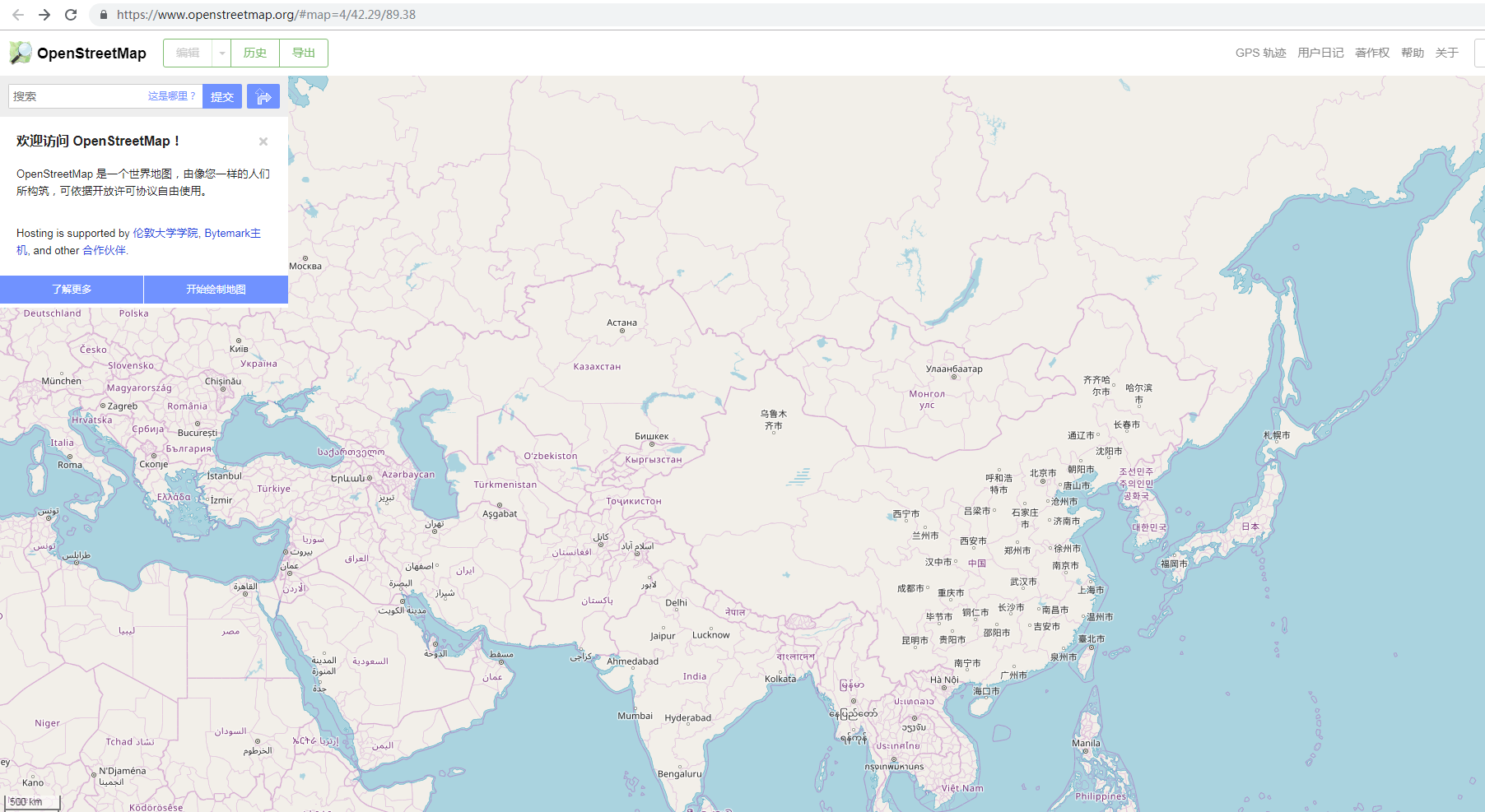Open the 历史 menu item
The height and width of the screenshot is (812, 1485).
point(254,53)
